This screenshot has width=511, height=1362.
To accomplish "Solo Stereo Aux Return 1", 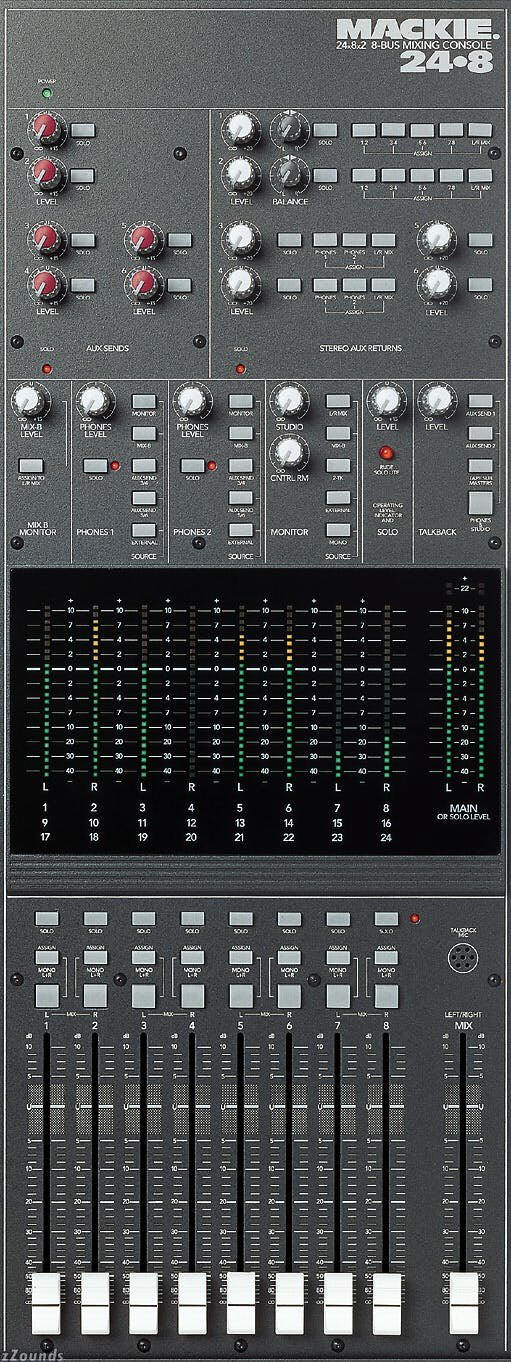I will 325,130.
